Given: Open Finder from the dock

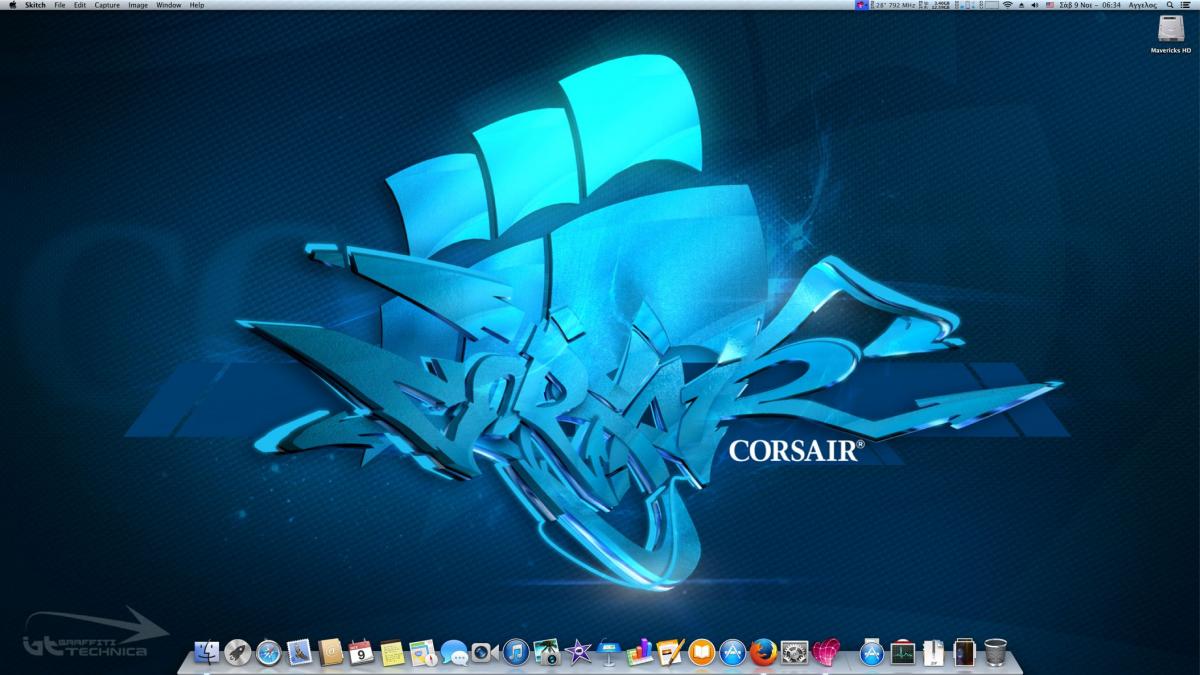Looking at the screenshot, I should tap(206, 653).
